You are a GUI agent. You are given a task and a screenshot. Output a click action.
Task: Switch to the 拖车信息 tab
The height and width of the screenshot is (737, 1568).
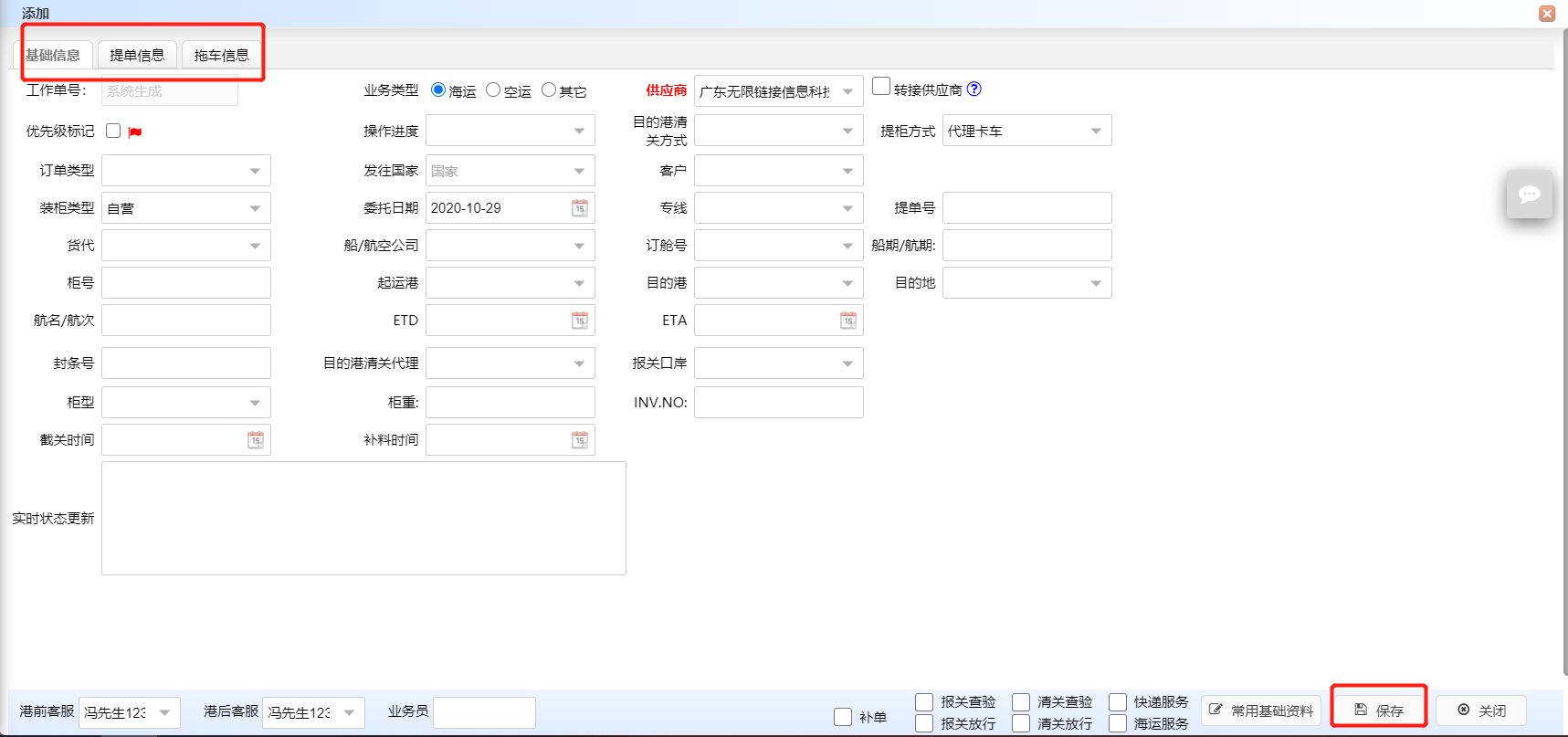tap(222, 55)
